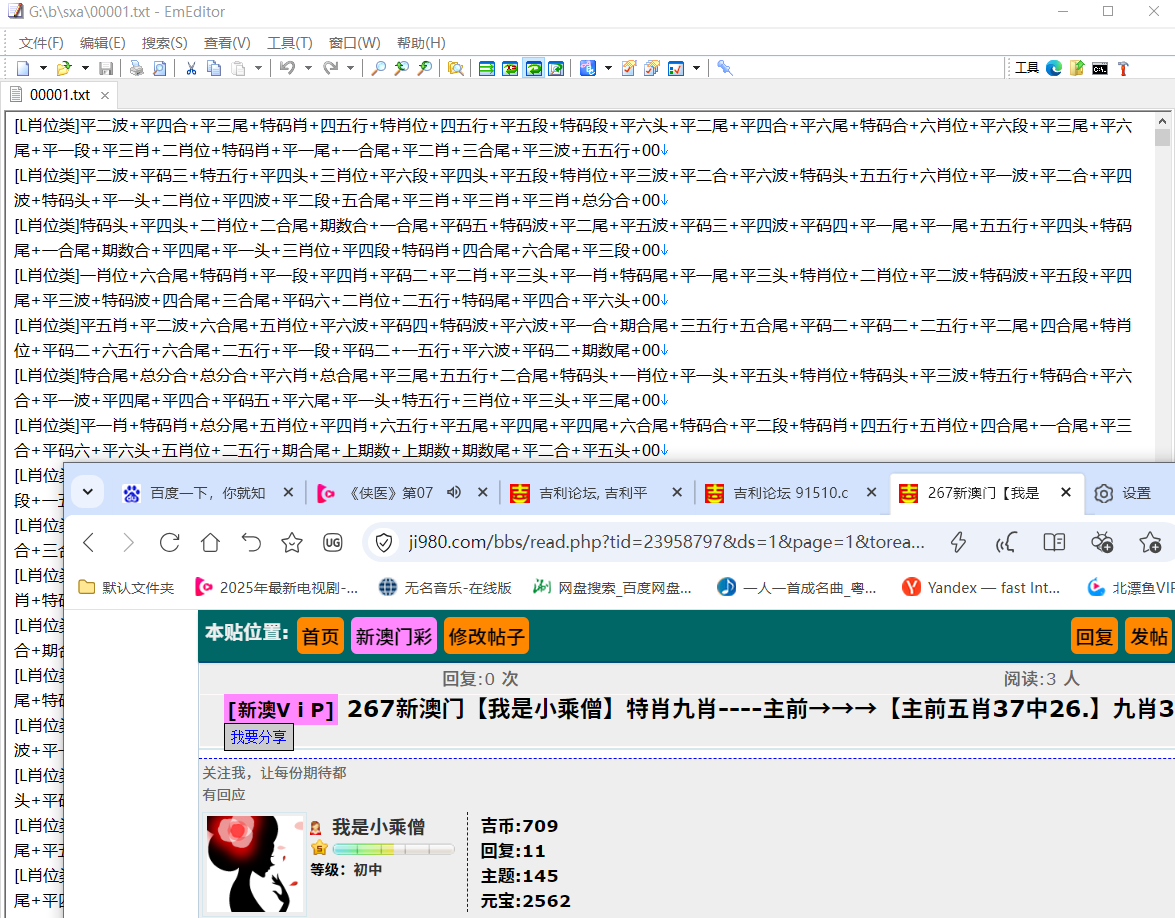The width and height of the screenshot is (1175, 918).
Task: Click the Find magnifier icon in toolbar
Action: 378,68
